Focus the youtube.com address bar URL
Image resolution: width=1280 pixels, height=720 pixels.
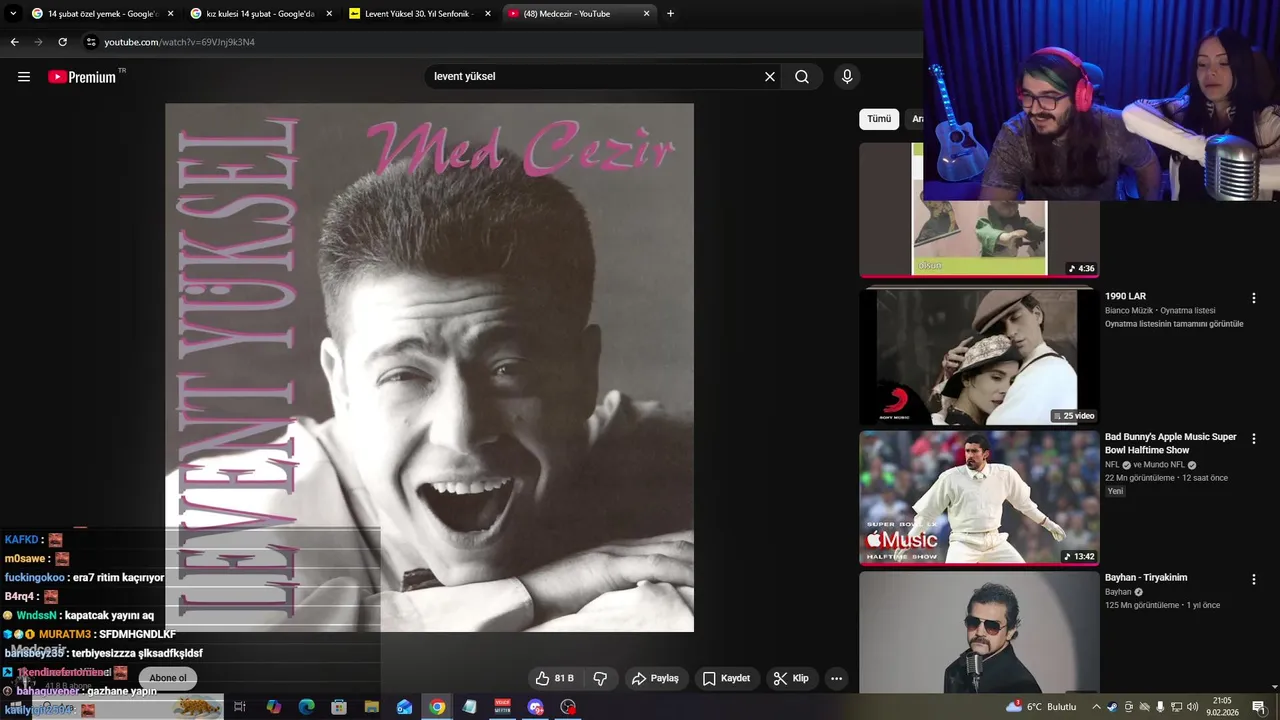pyautogui.click(x=180, y=42)
